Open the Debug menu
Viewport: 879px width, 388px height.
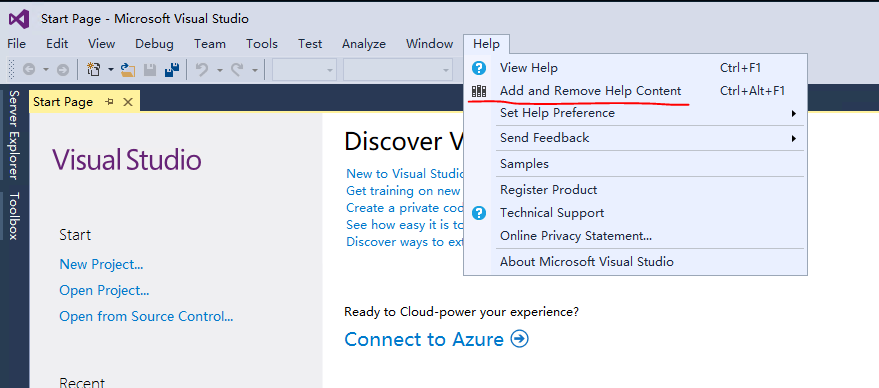pos(154,44)
